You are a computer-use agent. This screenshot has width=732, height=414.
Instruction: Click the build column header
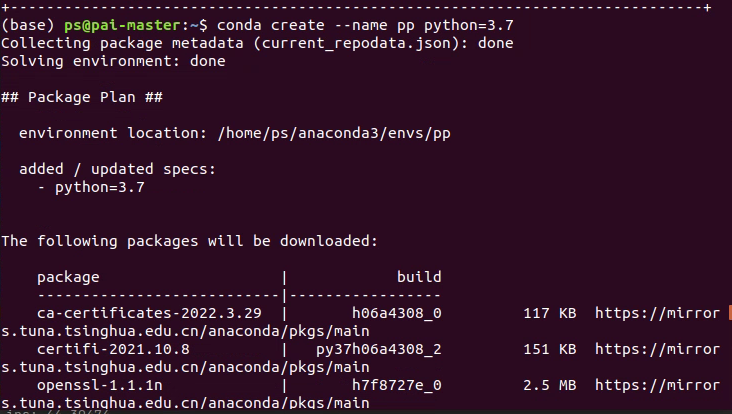pyautogui.click(x=419, y=277)
